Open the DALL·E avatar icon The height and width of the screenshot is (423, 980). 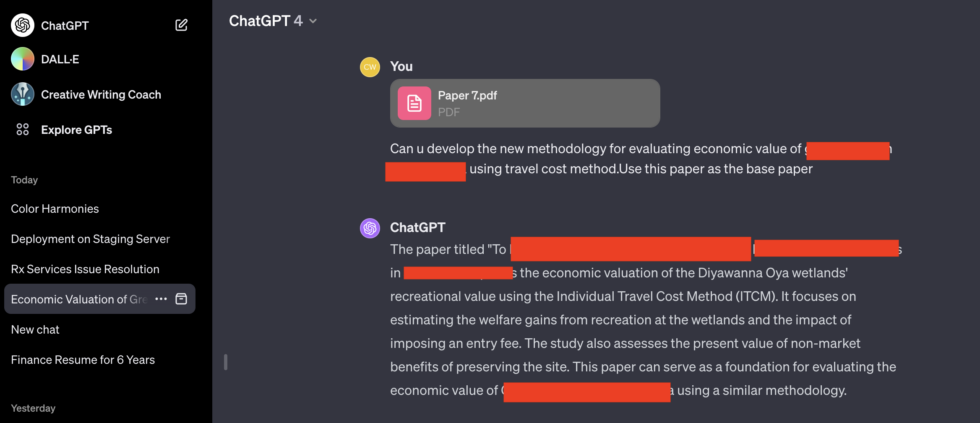tap(22, 59)
